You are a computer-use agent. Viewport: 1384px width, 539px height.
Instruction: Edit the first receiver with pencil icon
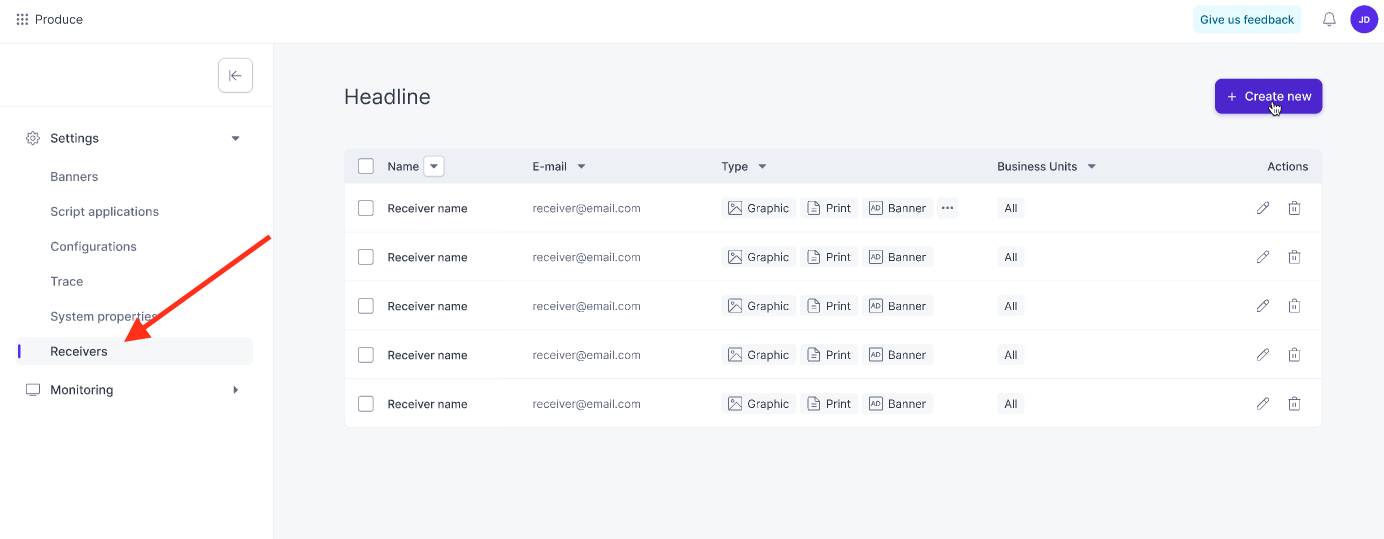click(x=1263, y=208)
